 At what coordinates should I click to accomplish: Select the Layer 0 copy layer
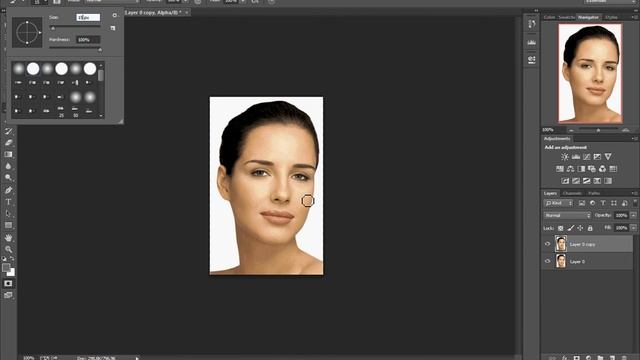588,244
